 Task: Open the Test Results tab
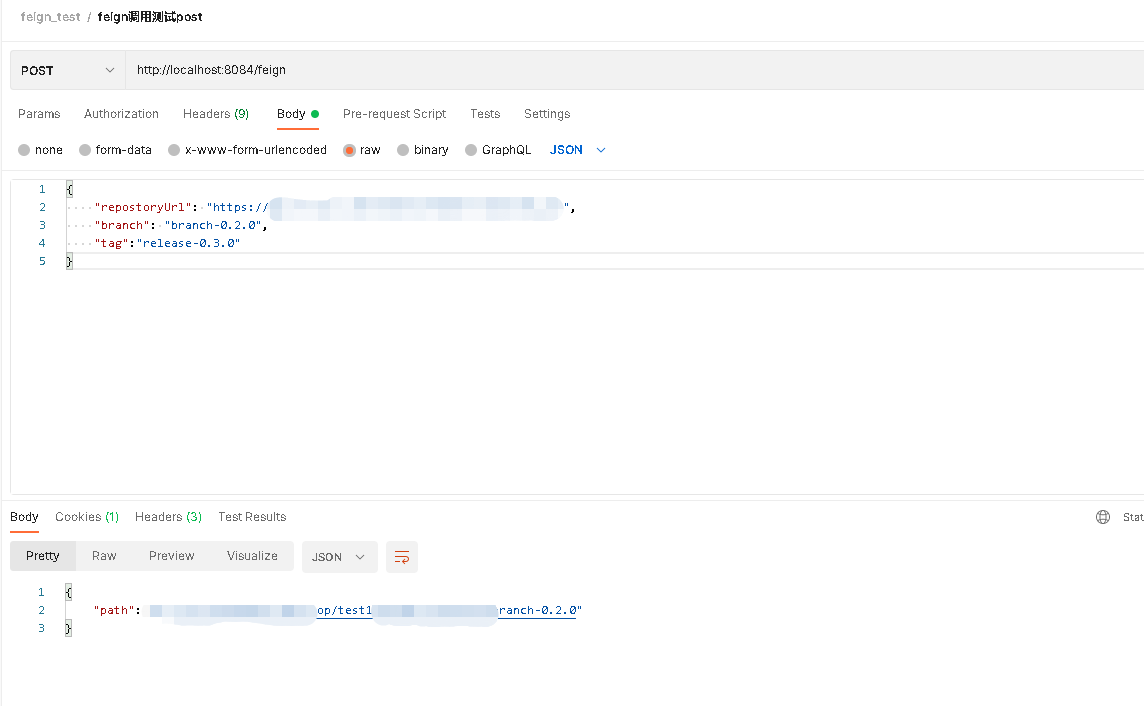[251, 517]
